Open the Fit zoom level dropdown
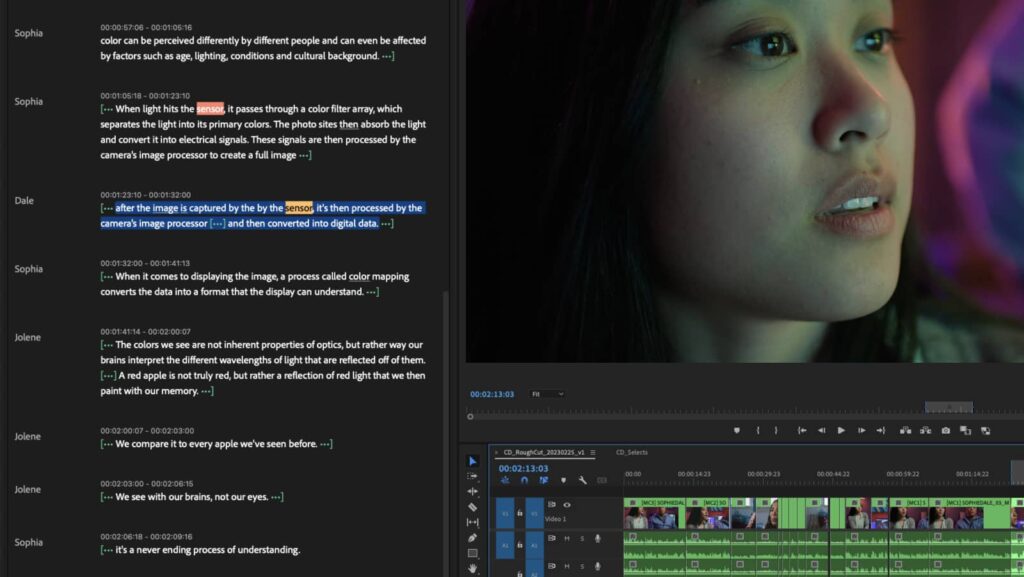This screenshot has height=577, width=1024. (x=547, y=394)
